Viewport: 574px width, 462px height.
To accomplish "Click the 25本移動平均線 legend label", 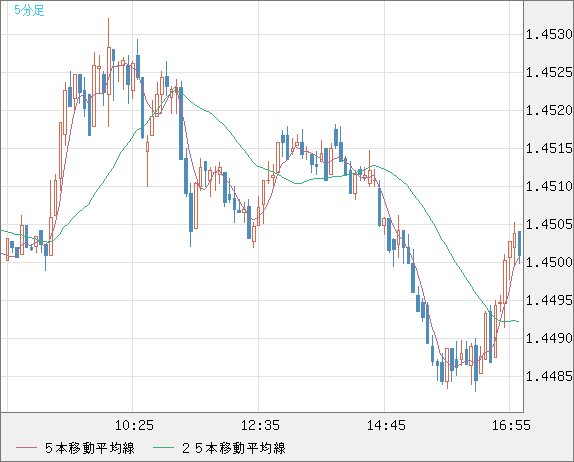I will [234, 448].
